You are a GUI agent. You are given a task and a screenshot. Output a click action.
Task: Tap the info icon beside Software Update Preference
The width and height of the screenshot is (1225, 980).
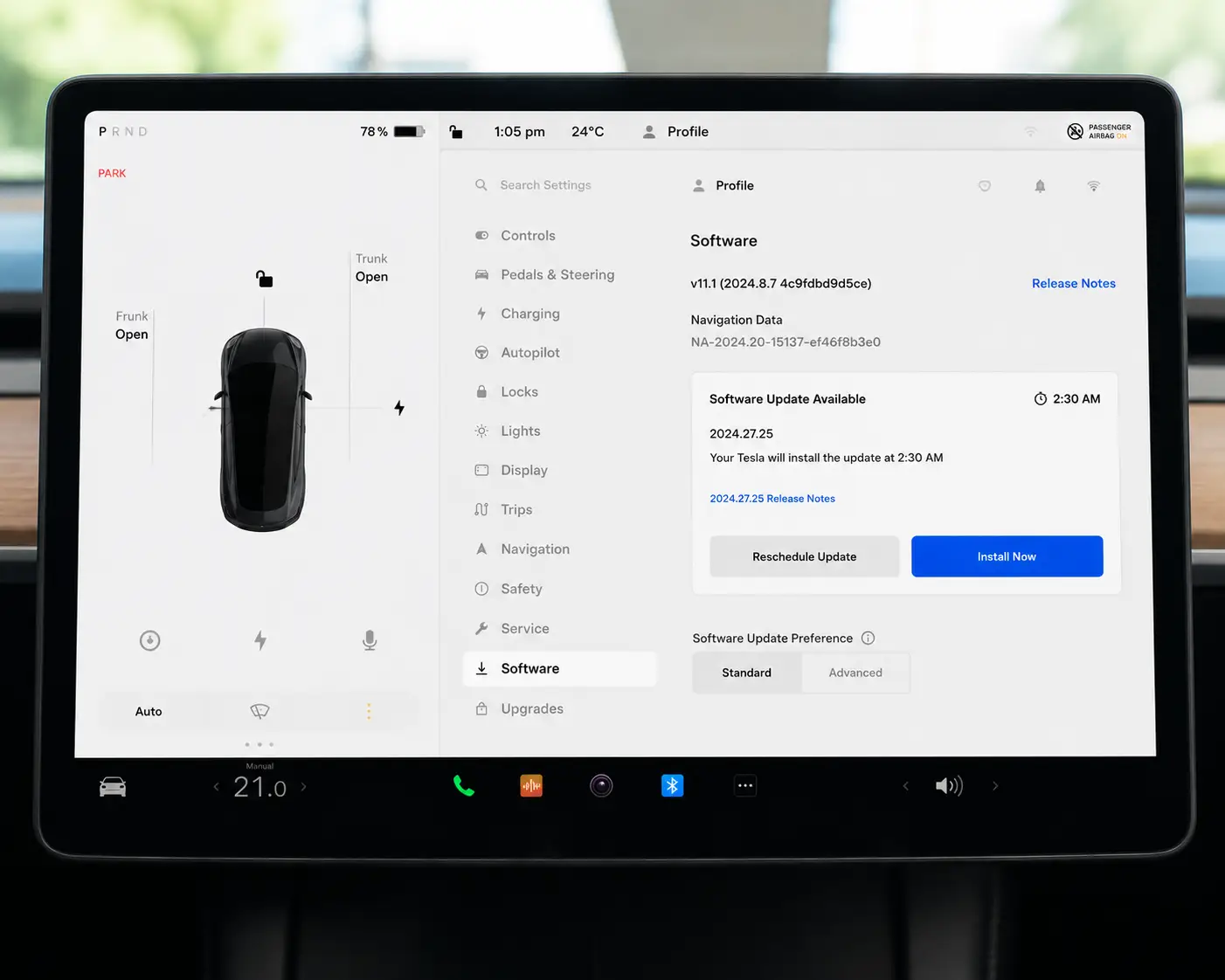click(x=868, y=638)
